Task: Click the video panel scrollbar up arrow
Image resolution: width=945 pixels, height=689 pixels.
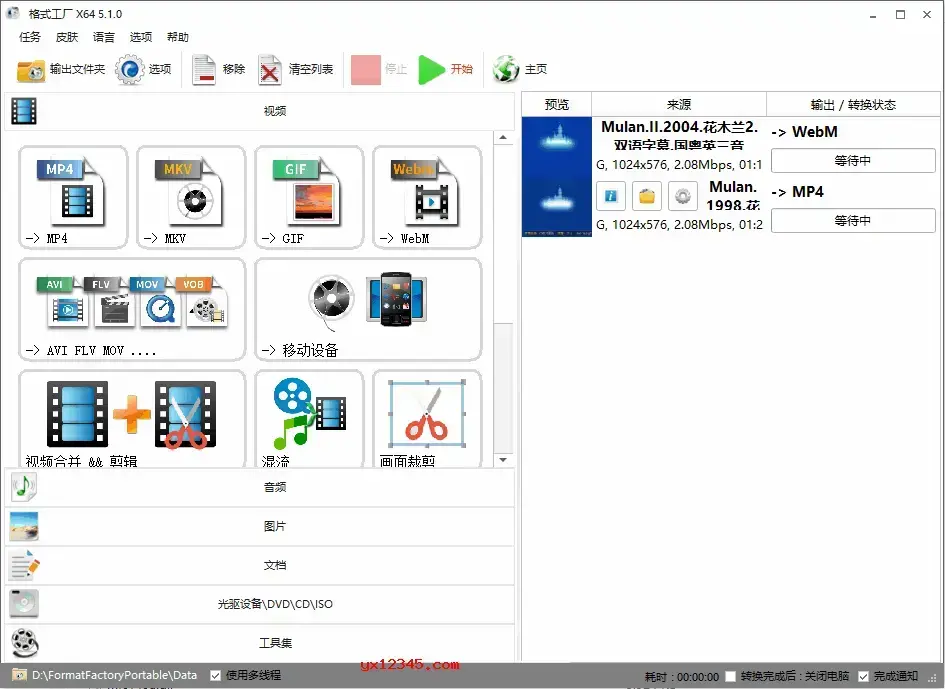Action: tap(503, 138)
